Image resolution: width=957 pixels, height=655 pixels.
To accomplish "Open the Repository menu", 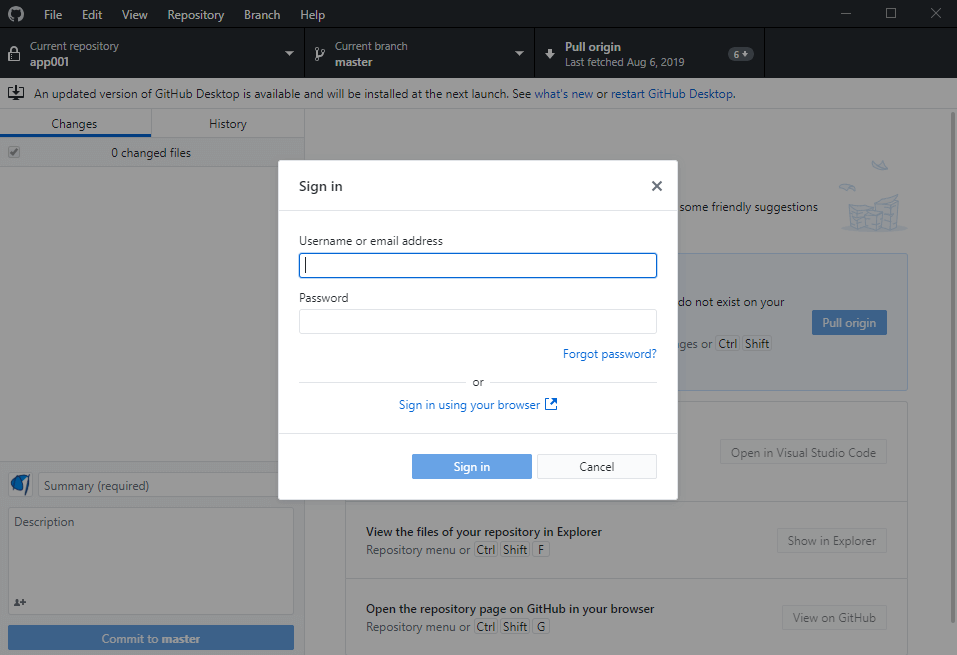I will [196, 15].
